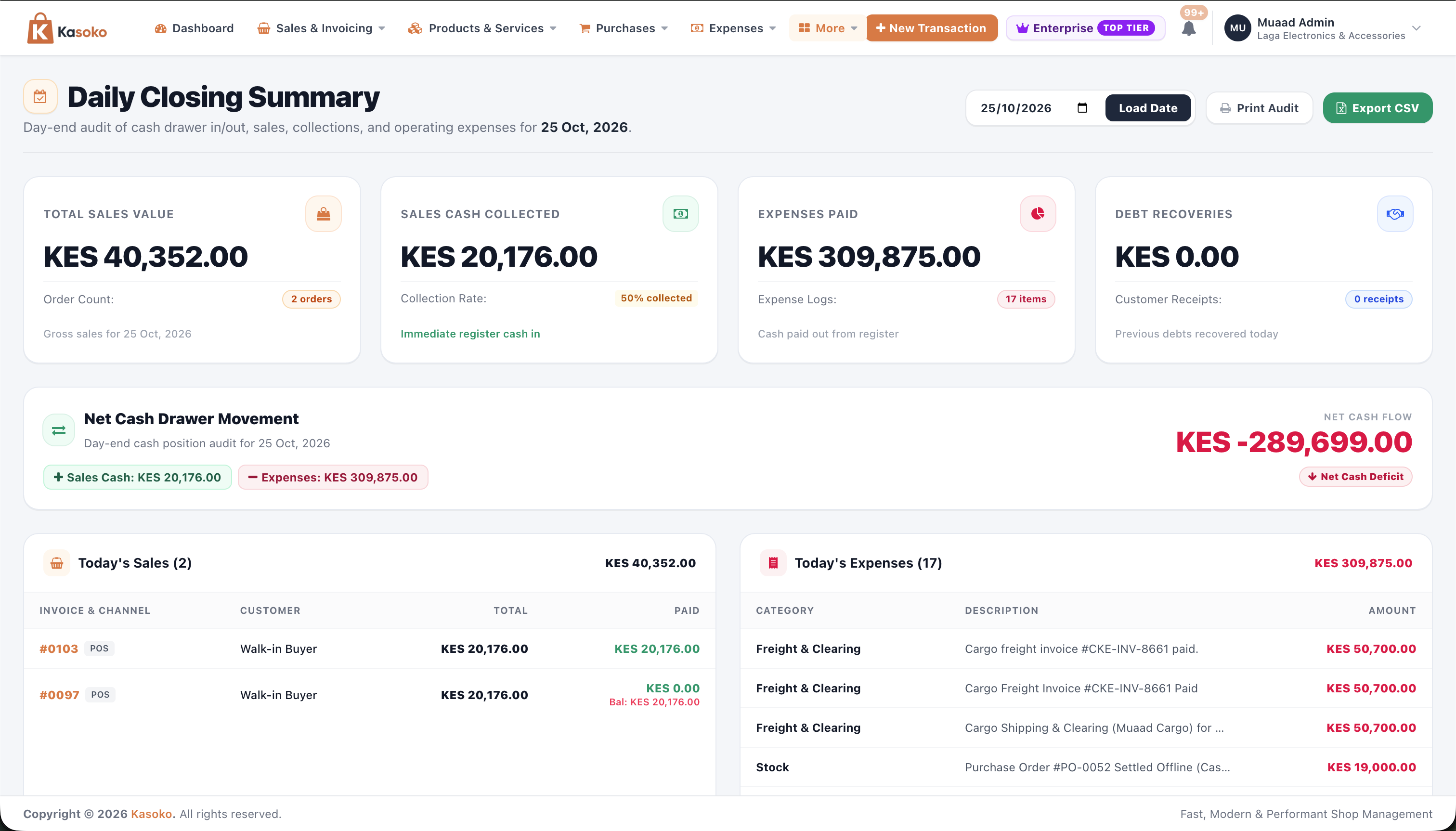This screenshot has width=1456, height=831.
Task: Click the receipt icon next to Today's Expenses
Action: [x=773, y=563]
